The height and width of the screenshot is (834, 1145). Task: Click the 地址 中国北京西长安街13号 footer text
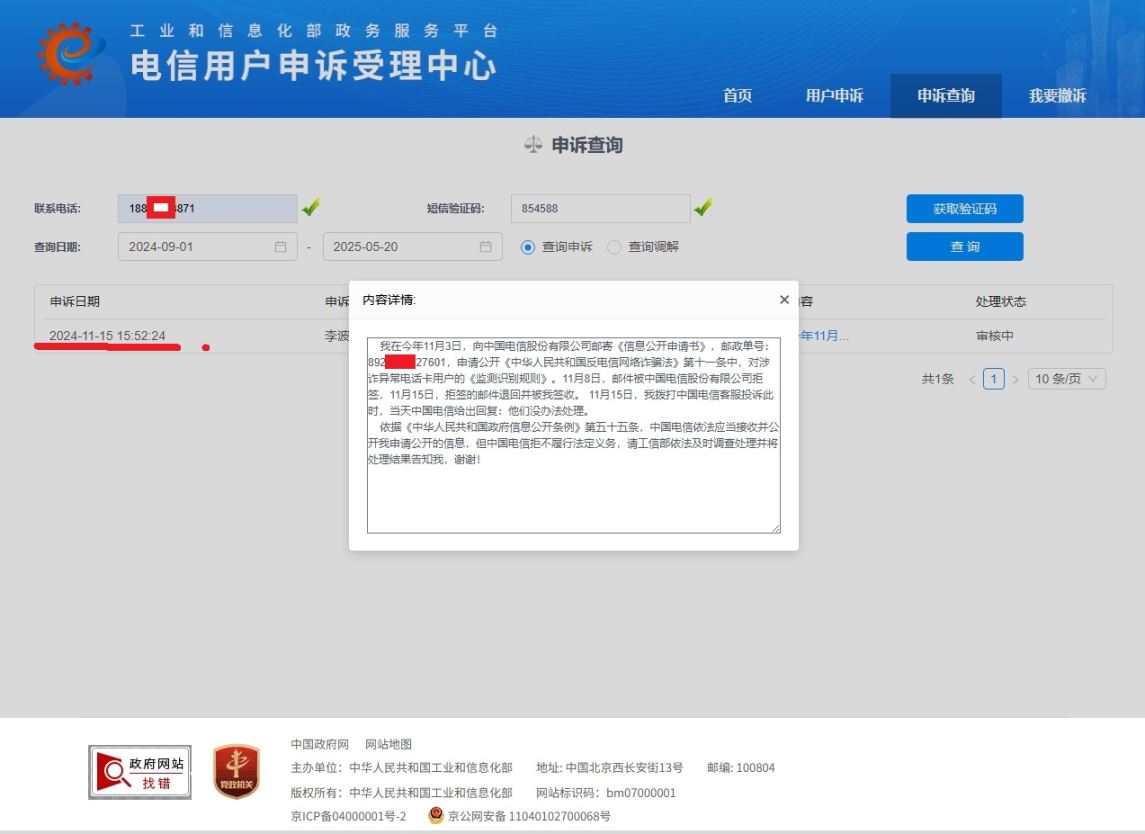coord(610,768)
